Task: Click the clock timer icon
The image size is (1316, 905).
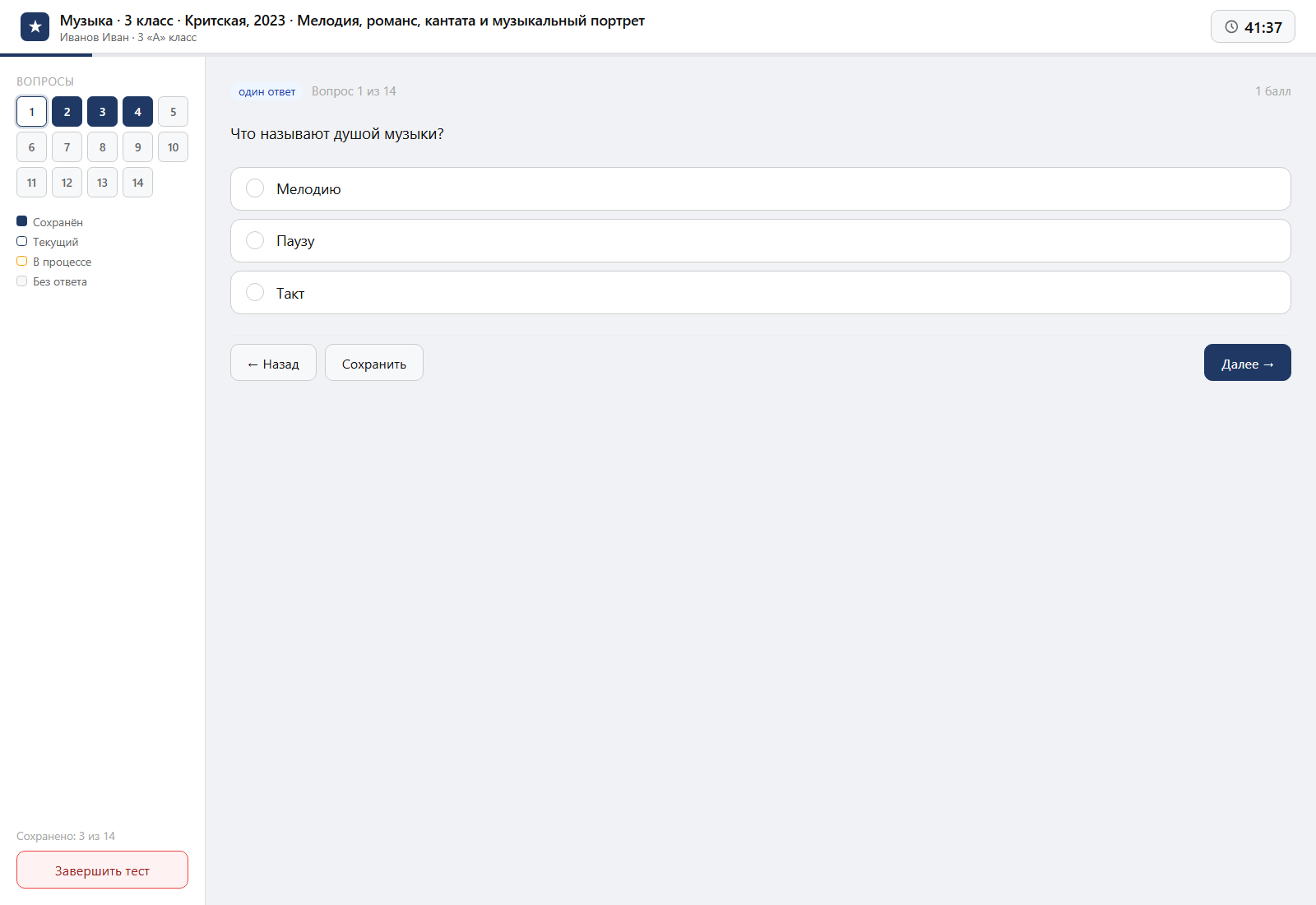Action: 1231,27
